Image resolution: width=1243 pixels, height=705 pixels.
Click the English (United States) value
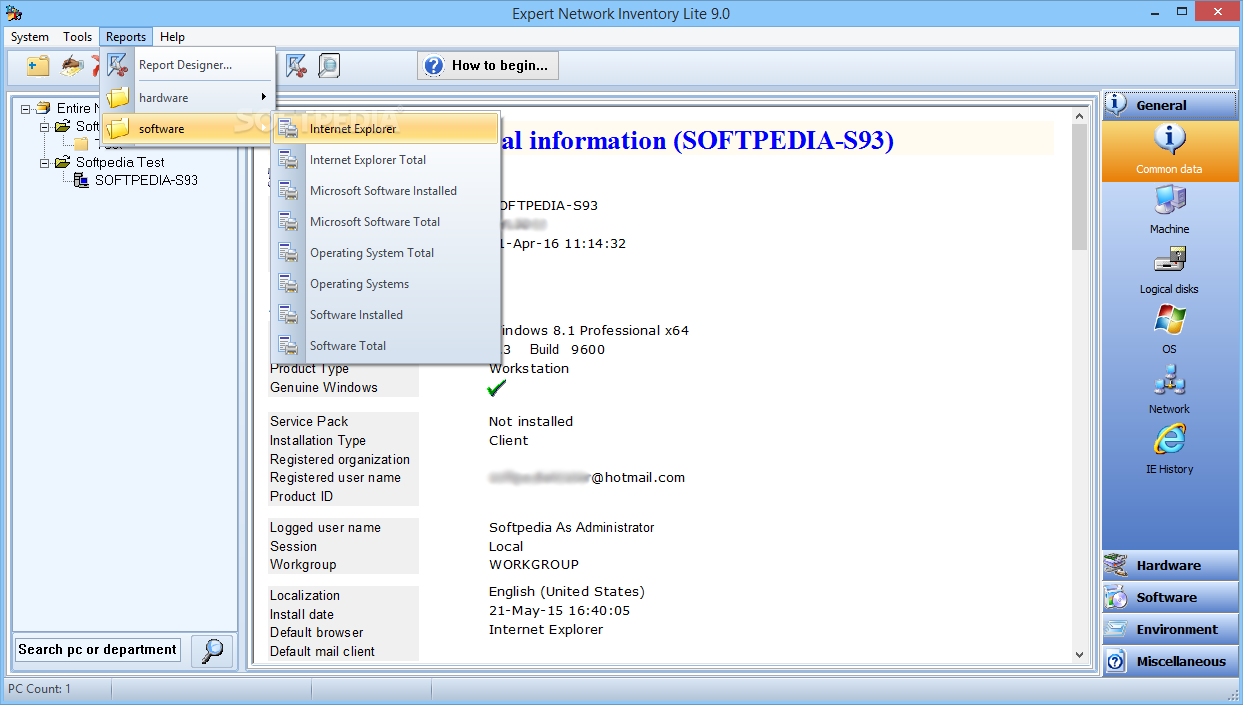567,592
